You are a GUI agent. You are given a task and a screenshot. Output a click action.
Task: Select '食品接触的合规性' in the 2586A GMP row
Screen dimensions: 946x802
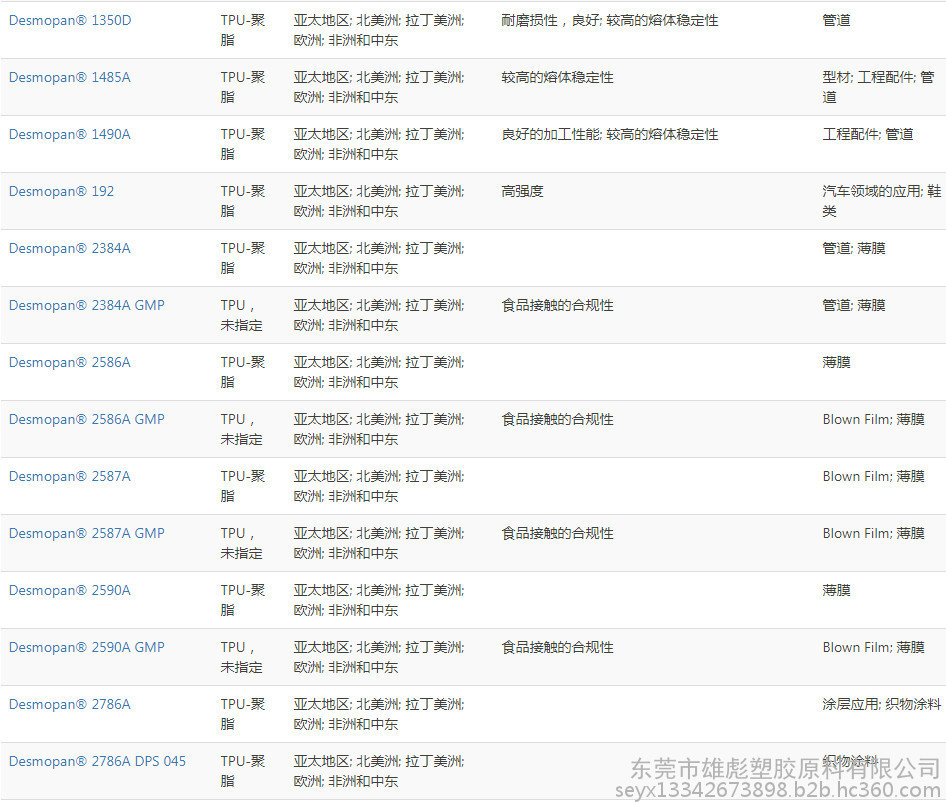click(x=557, y=419)
